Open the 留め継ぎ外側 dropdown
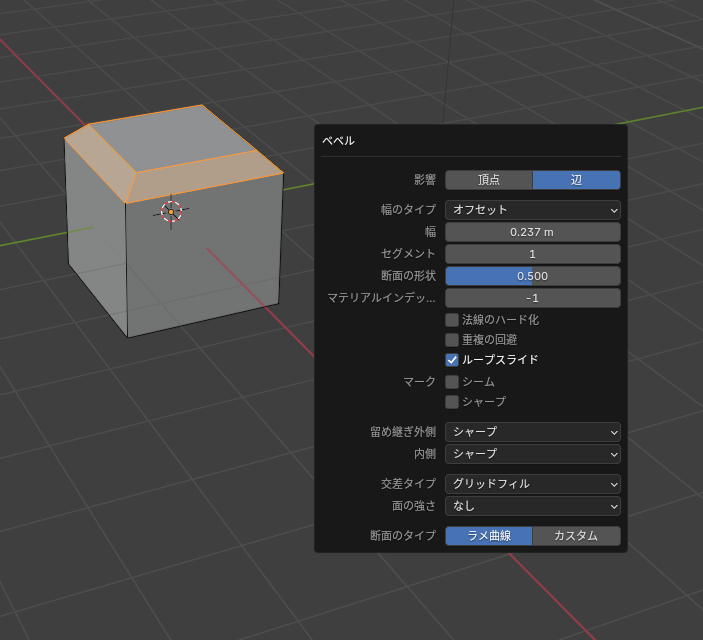This screenshot has width=703, height=640. 533,432
